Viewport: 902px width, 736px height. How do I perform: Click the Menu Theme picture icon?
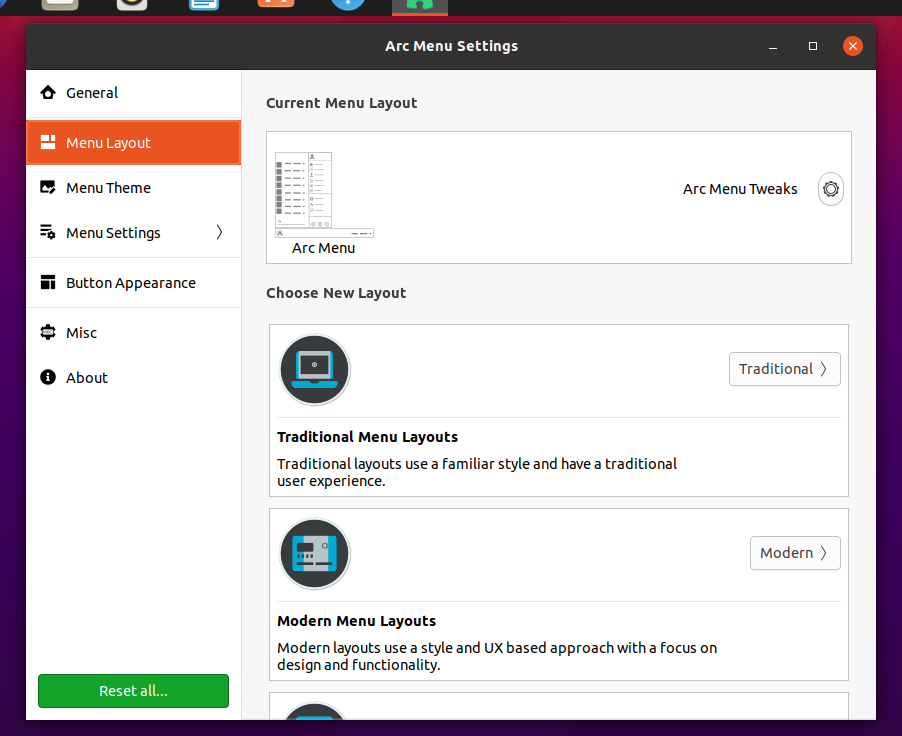click(x=48, y=187)
